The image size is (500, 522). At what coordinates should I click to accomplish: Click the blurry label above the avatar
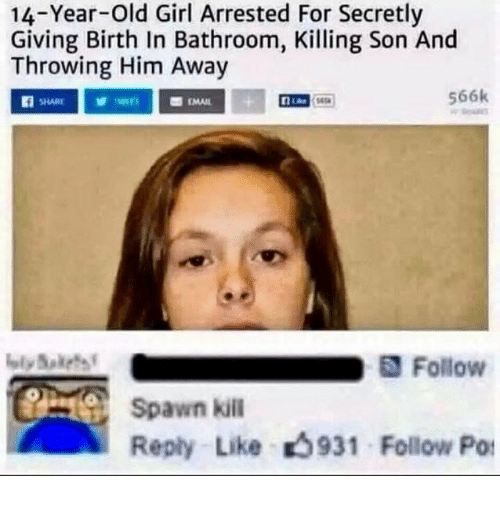click(52, 361)
